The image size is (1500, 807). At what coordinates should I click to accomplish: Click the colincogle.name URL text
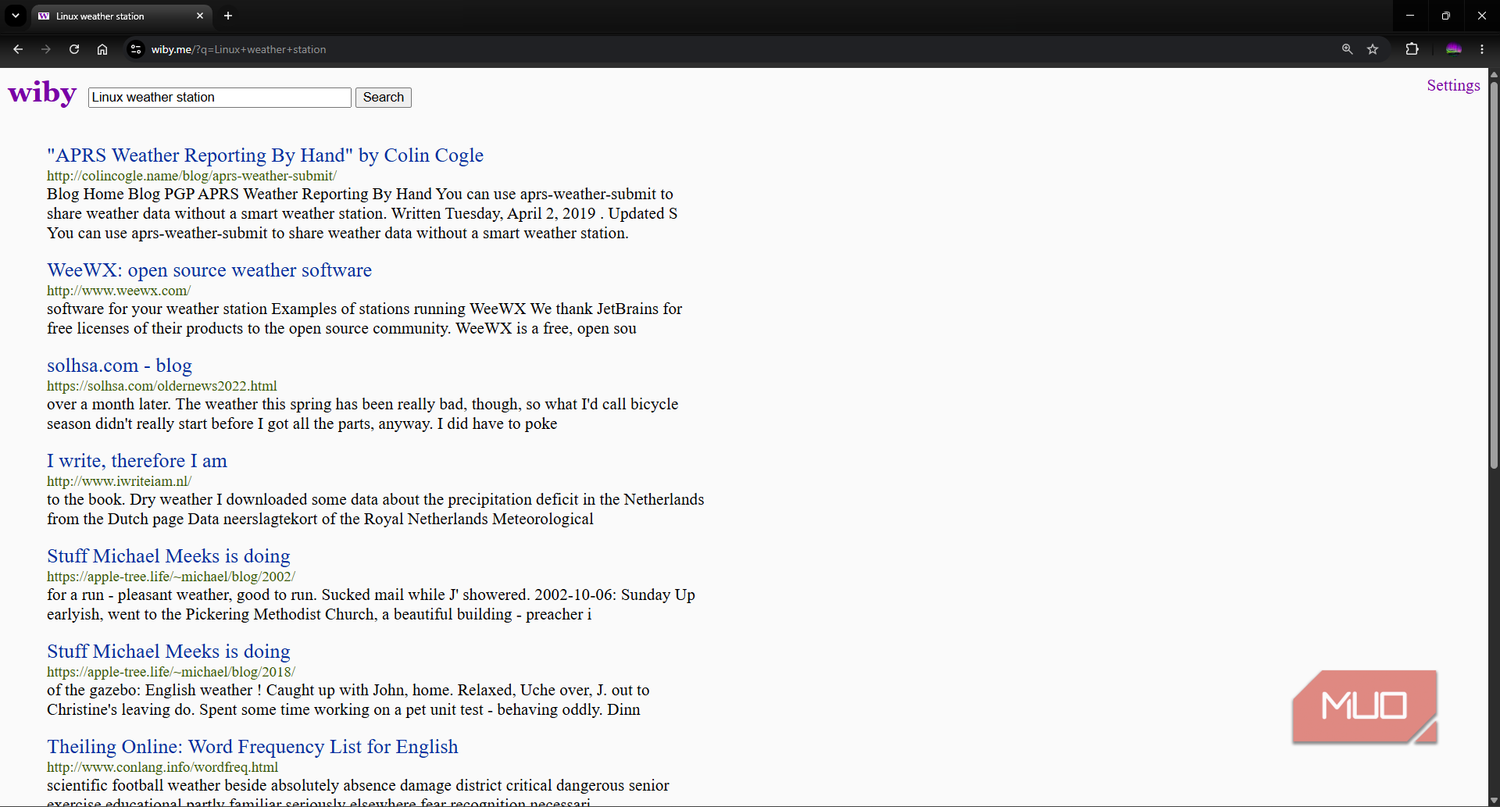pyautogui.click(x=192, y=175)
